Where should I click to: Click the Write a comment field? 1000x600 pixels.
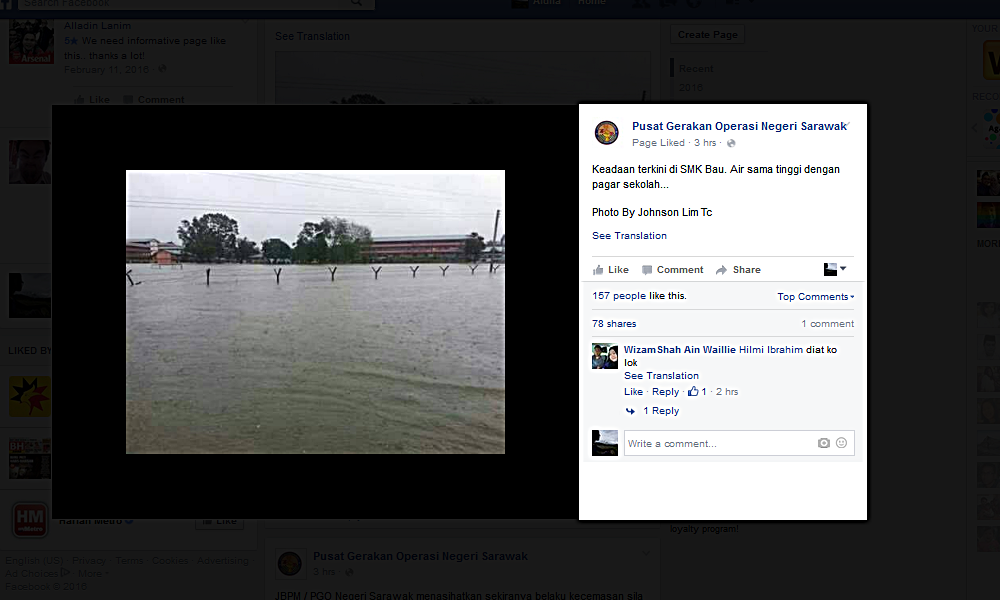(721, 443)
